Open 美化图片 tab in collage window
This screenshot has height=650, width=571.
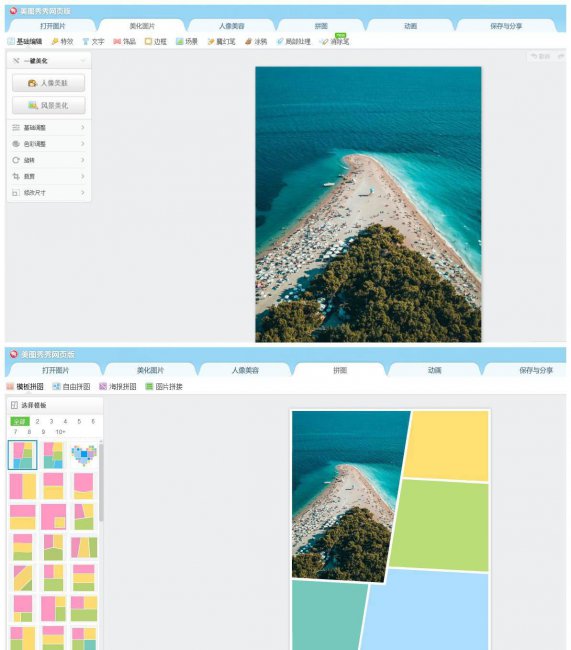(150, 370)
